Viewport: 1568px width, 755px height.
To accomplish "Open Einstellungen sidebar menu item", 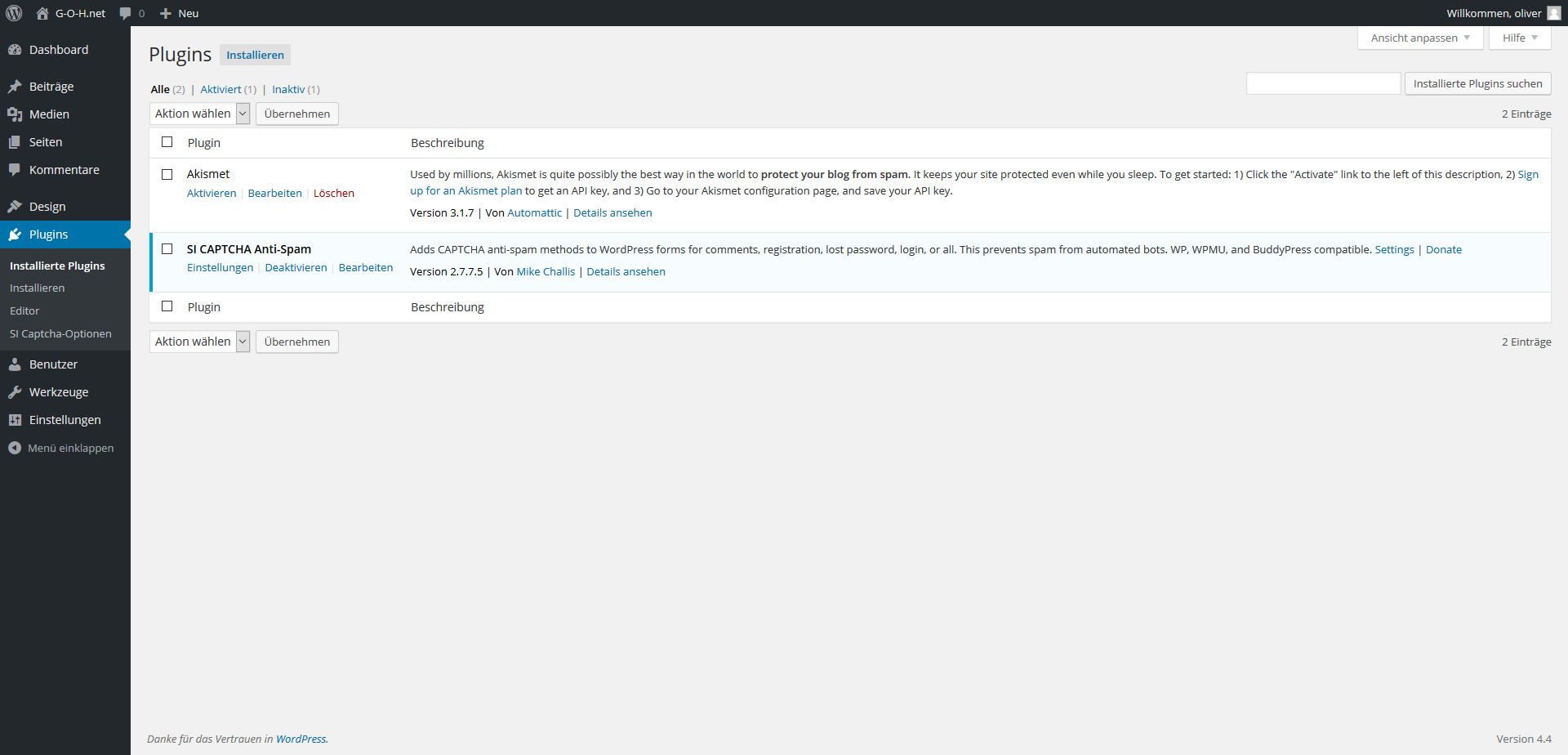I will (x=65, y=420).
